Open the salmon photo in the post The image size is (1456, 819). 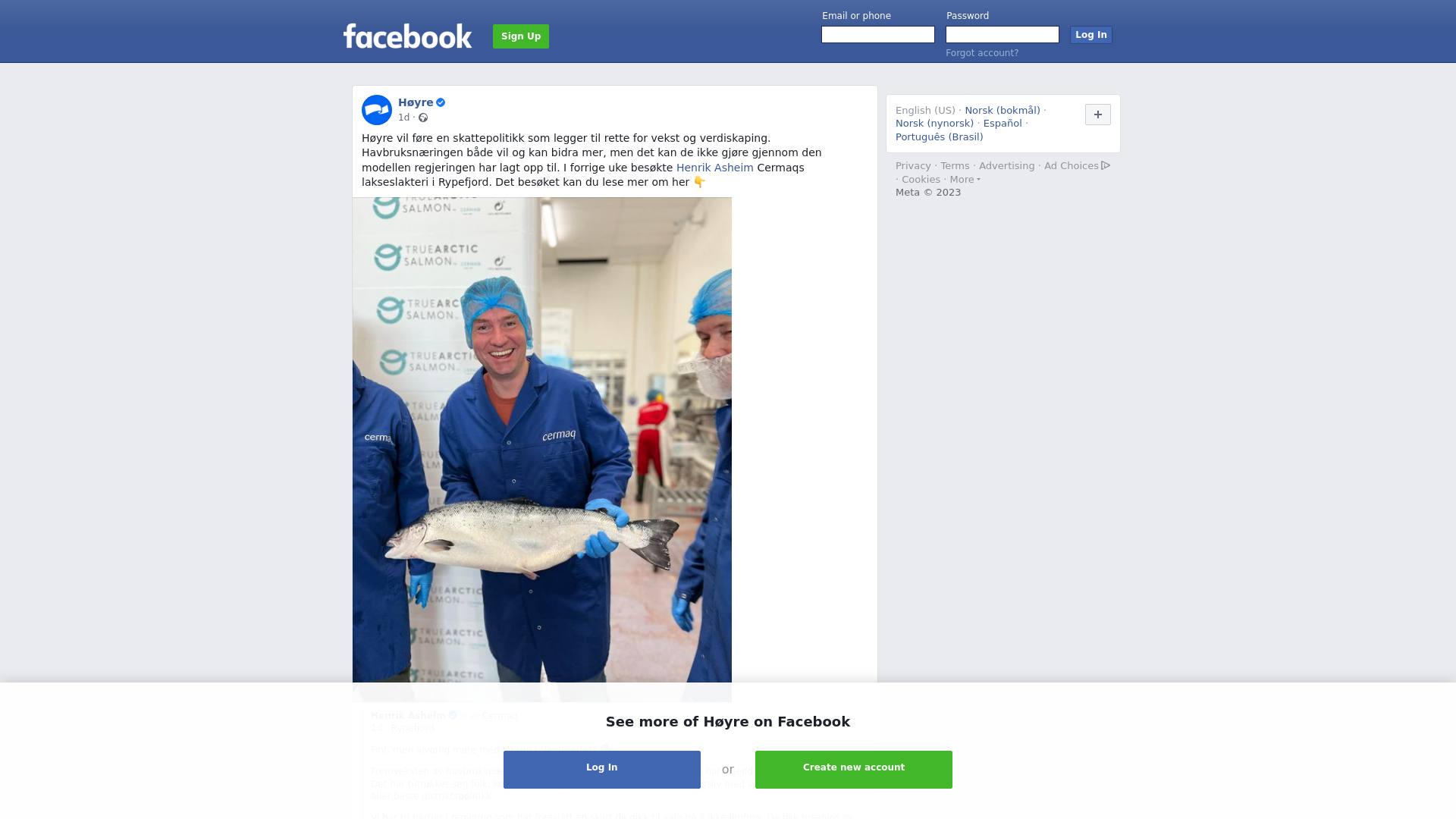[542, 449]
